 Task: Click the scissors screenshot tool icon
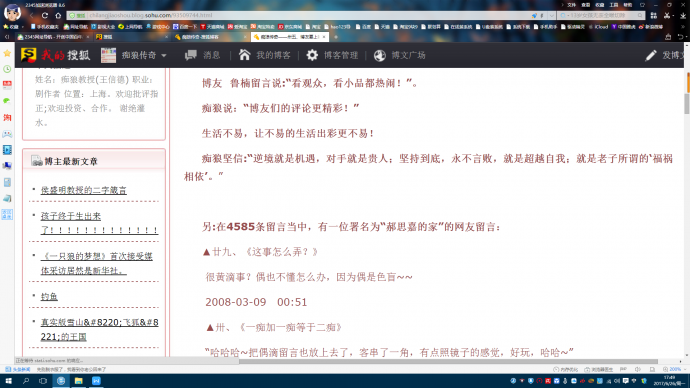[667, 15]
